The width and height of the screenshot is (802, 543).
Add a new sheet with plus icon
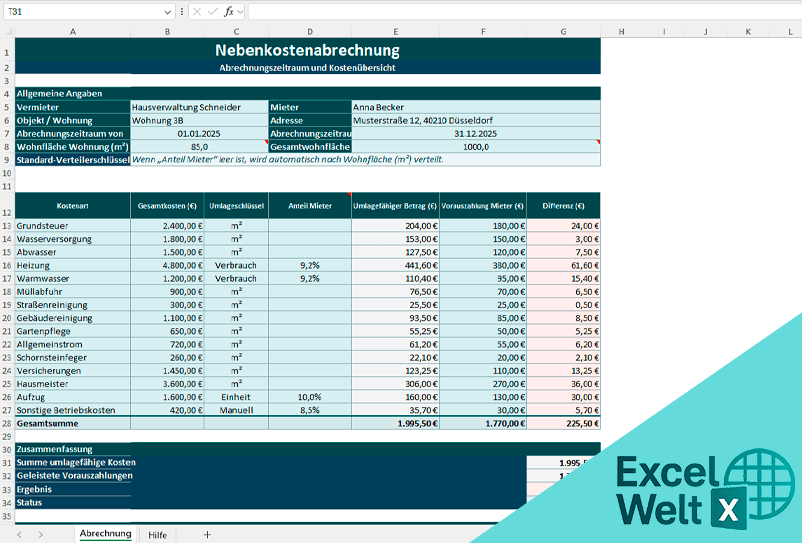tap(207, 535)
